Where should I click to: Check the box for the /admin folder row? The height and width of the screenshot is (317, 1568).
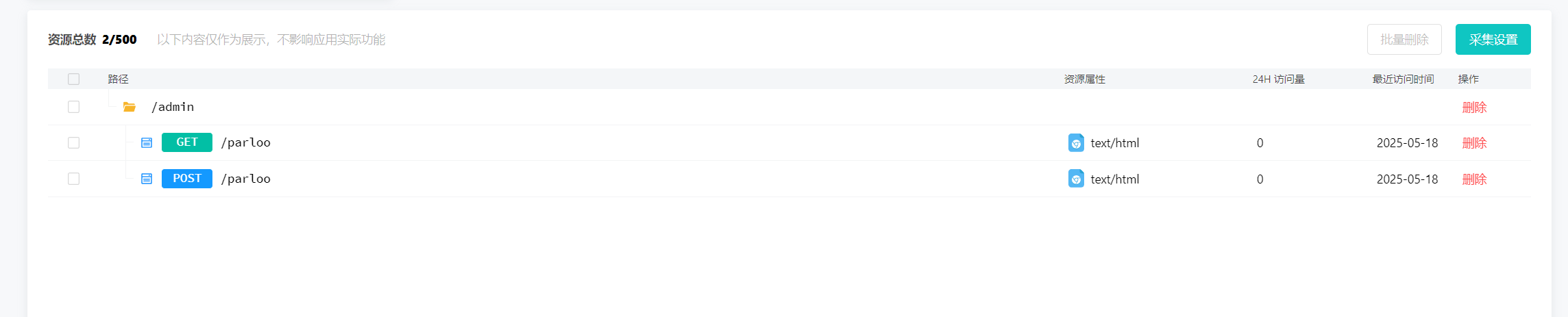tap(74, 107)
